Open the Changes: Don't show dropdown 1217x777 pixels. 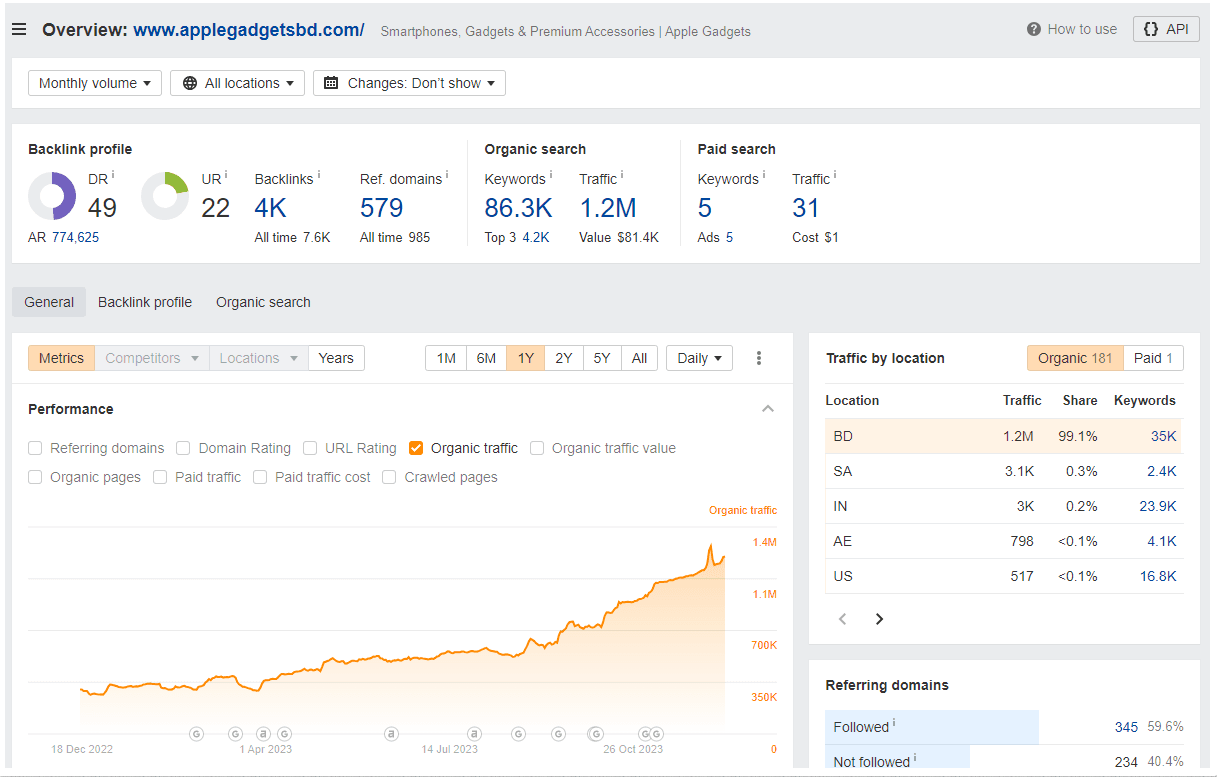point(409,83)
